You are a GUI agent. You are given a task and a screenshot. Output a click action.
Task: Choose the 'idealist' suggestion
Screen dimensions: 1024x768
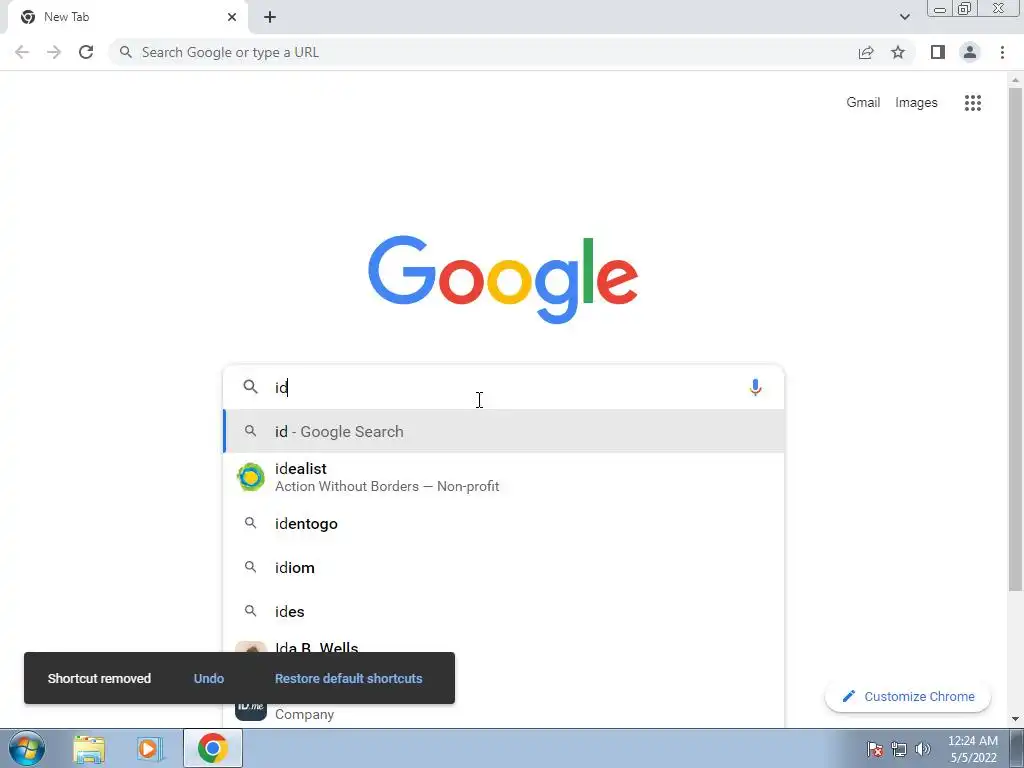504,477
